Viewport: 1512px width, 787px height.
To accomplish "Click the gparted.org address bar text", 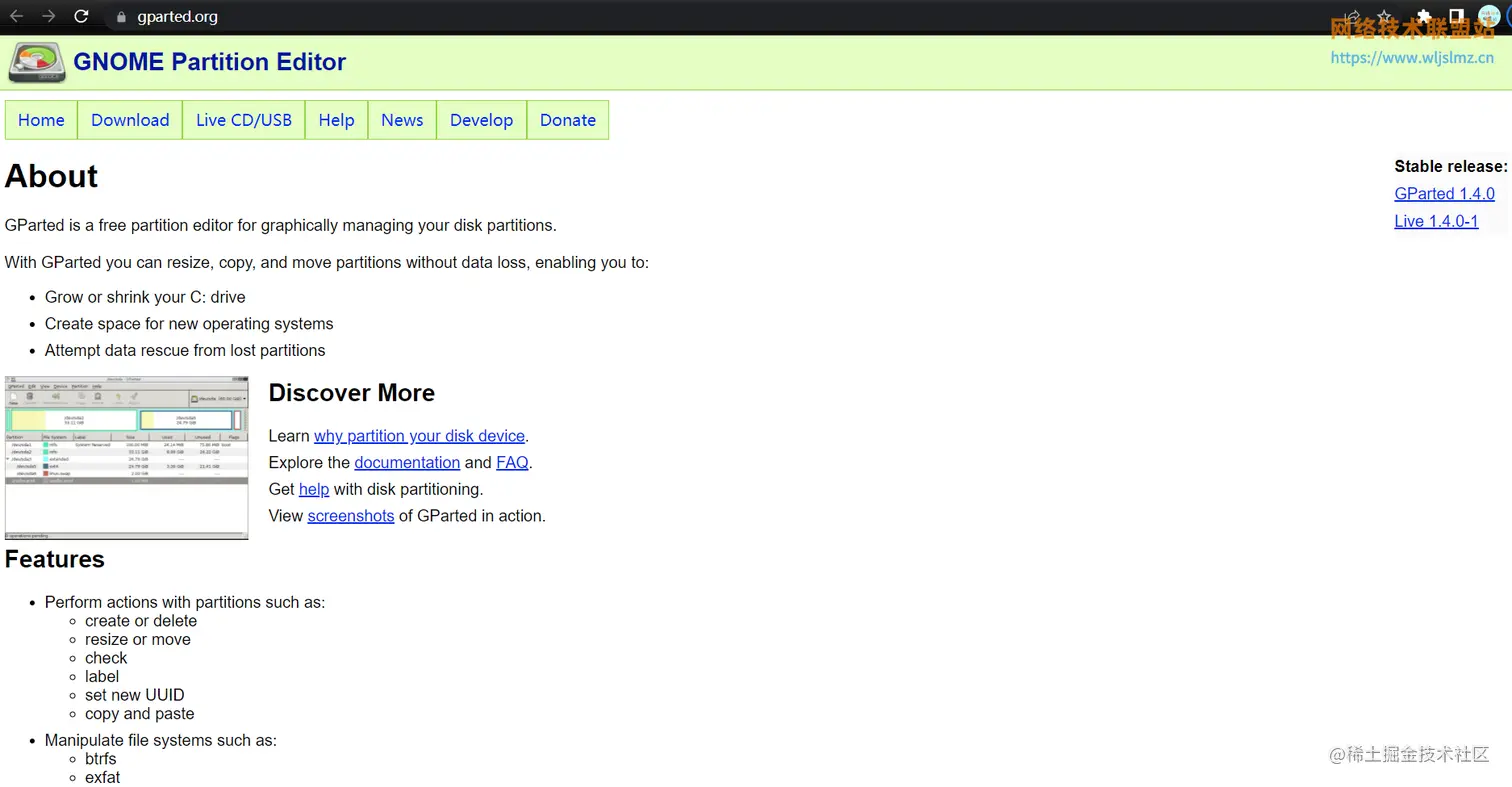I will [177, 16].
